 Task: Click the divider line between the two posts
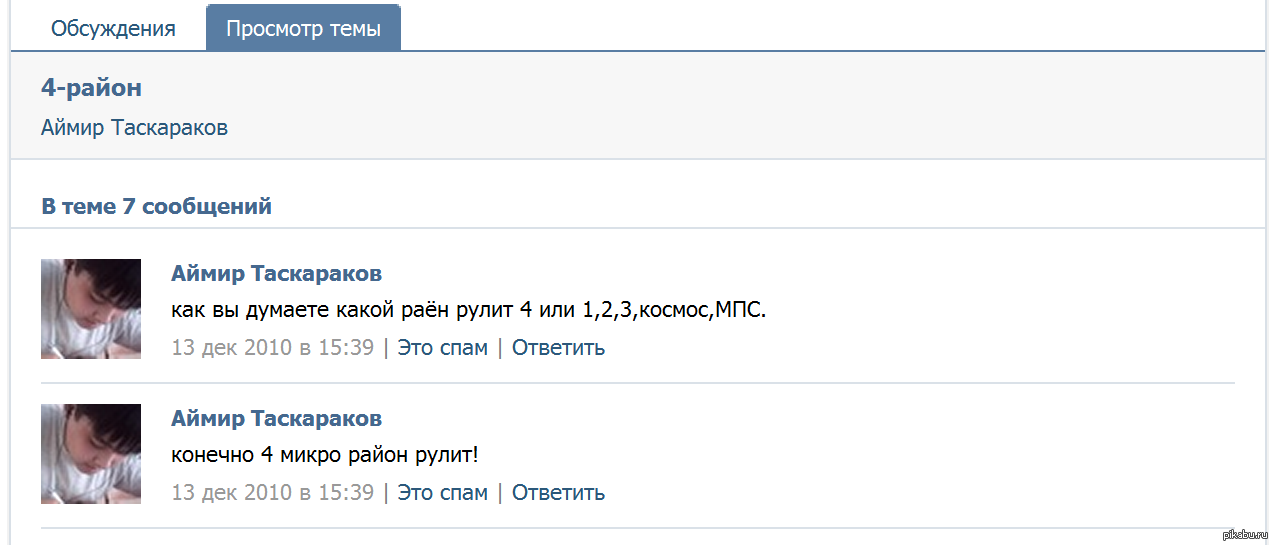click(637, 383)
